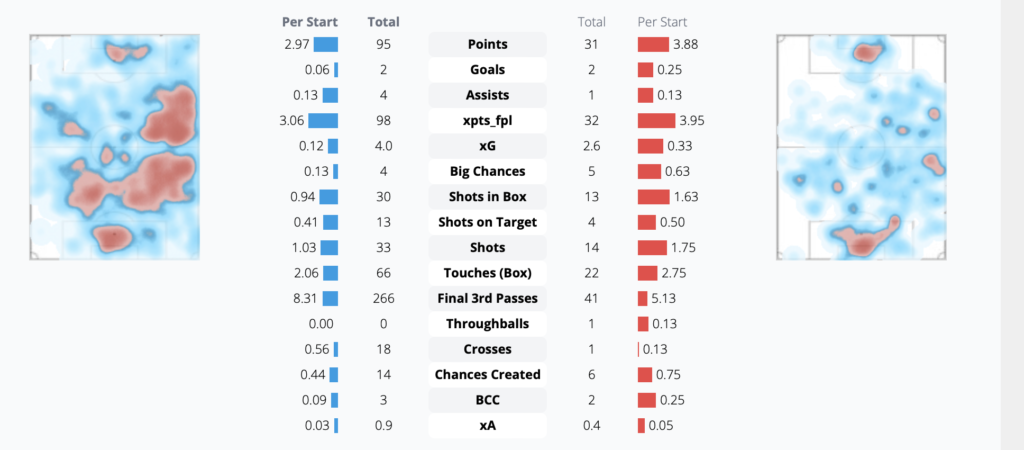1024x450 pixels.
Task: Click the red xpts_fpl per-start bar
Action: coord(656,121)
